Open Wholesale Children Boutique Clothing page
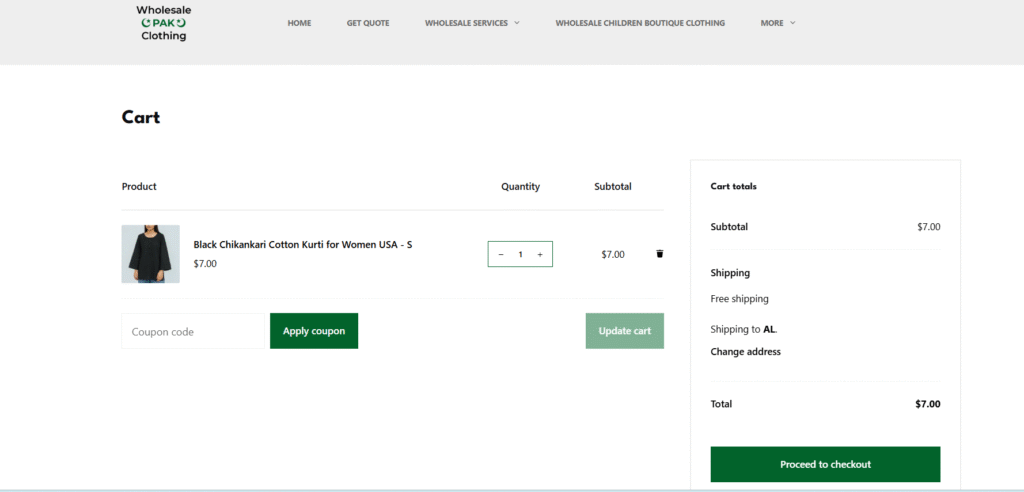The width and height of the screenshot is (1024, 492). pyautogui.click(x=640, y=23)
